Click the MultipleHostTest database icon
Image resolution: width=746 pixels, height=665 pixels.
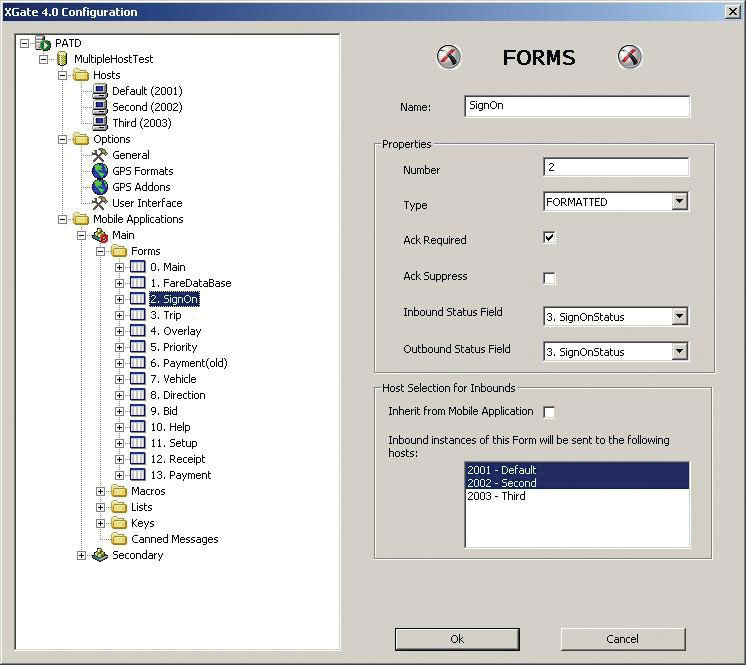(62, 59)
